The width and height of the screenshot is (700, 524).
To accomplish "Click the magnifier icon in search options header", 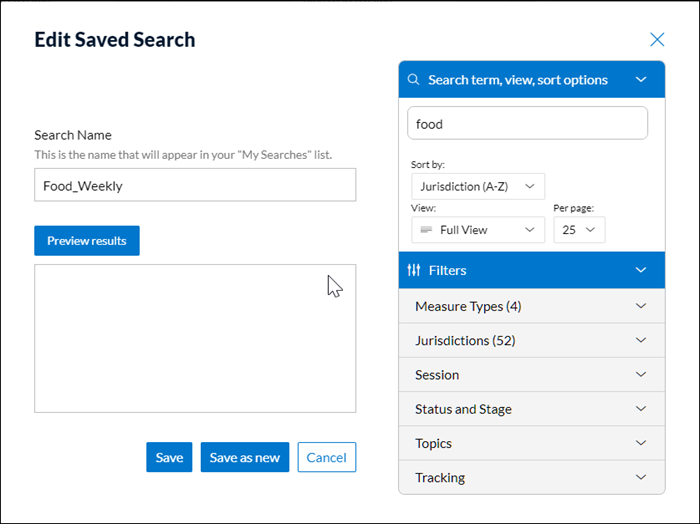I will tap(414, 80).
